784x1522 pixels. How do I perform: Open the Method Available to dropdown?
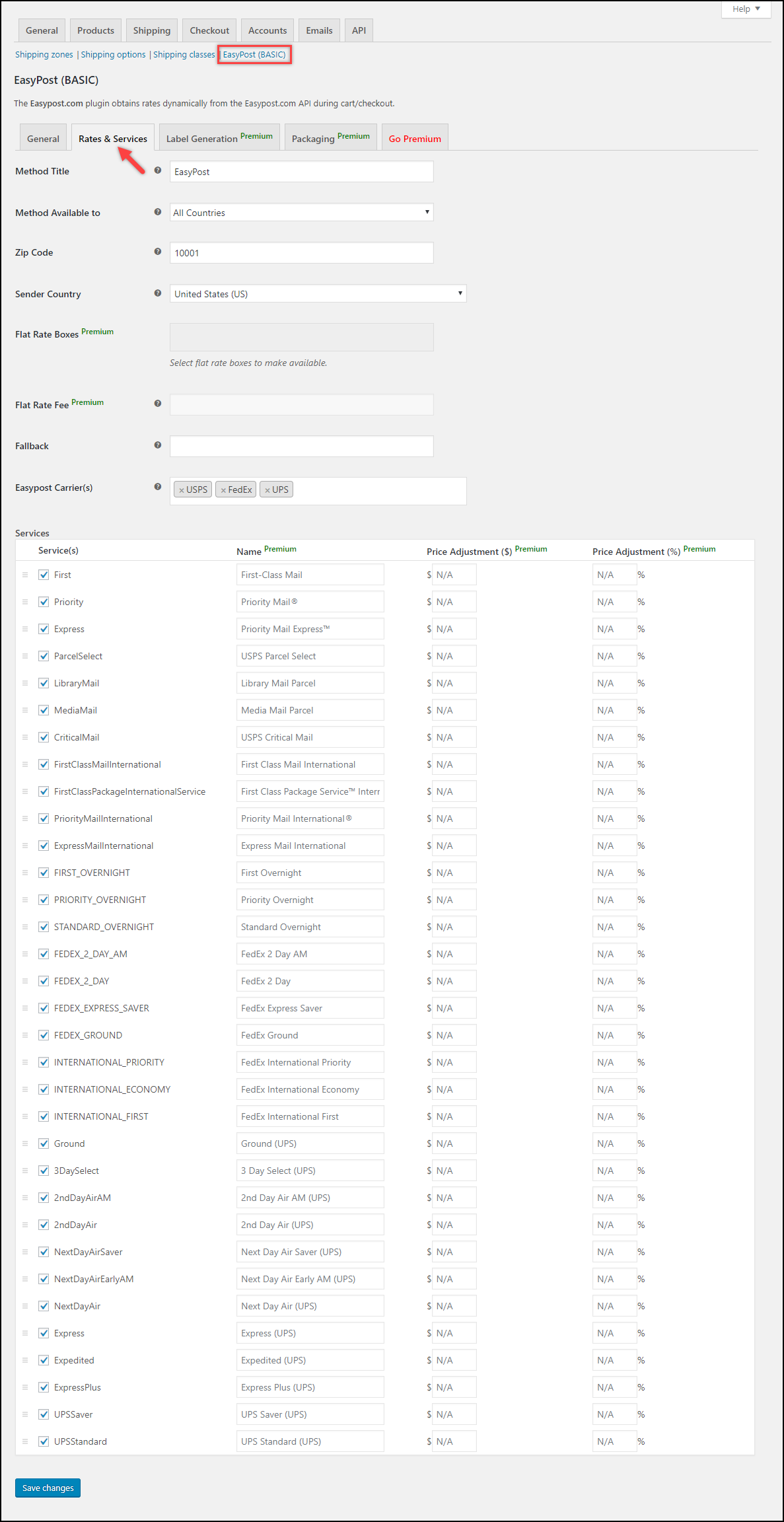click(301, 212)
